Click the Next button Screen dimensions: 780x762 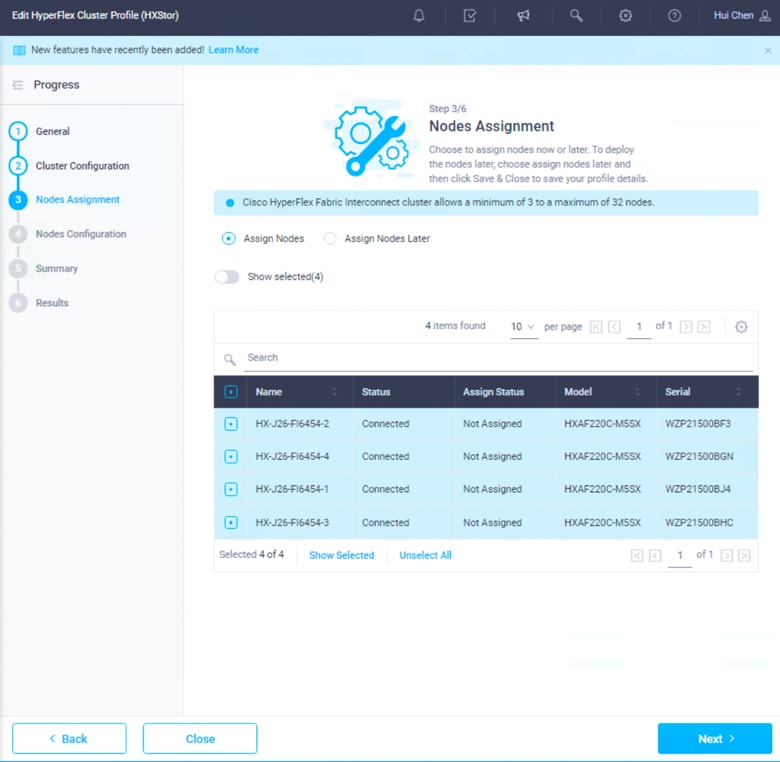tap(715, 739)
